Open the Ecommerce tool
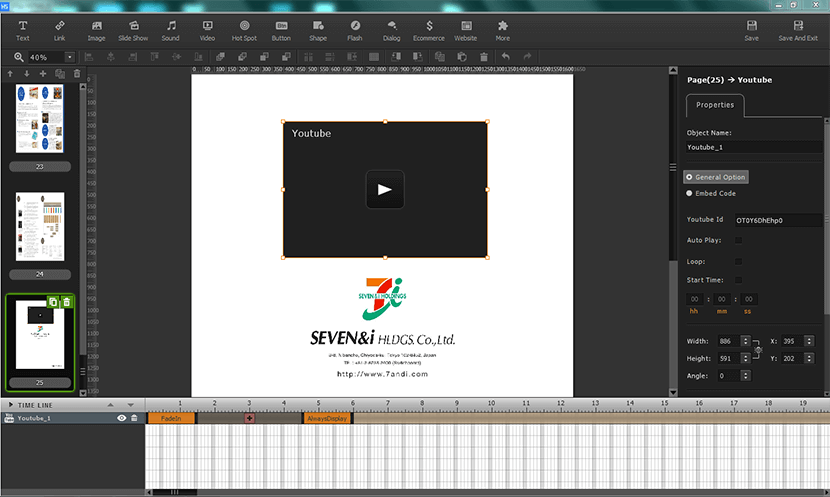The width and height of the screenshot is (830, 497). 429,31
